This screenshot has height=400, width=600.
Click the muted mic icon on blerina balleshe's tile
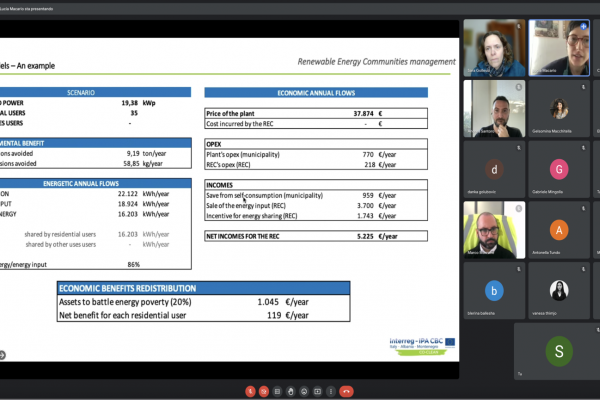click(x=518, y=269)
